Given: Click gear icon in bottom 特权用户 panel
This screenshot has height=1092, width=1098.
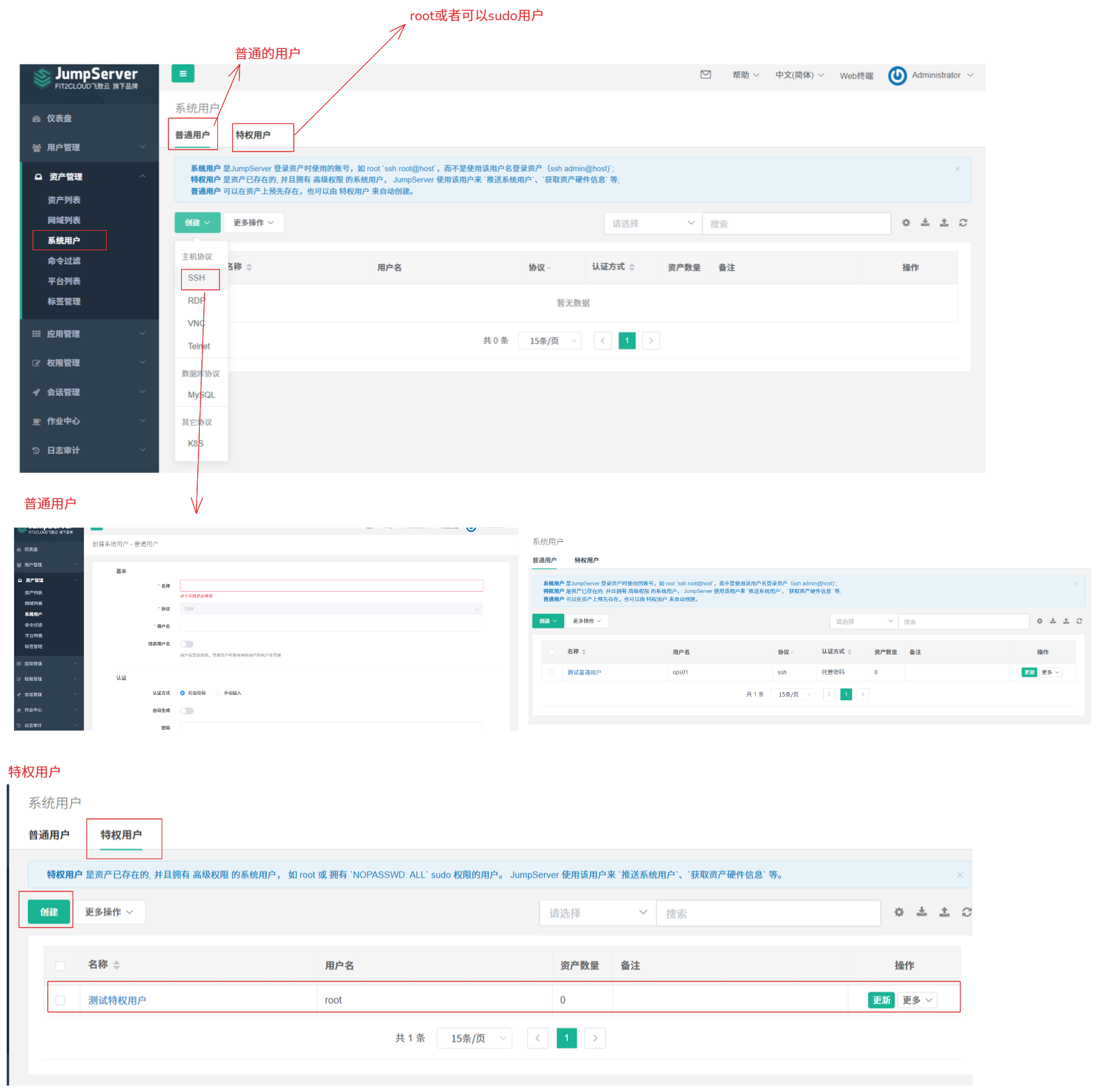Looking at the screenshot, I should pyautogui.click(x=899, y=912).
